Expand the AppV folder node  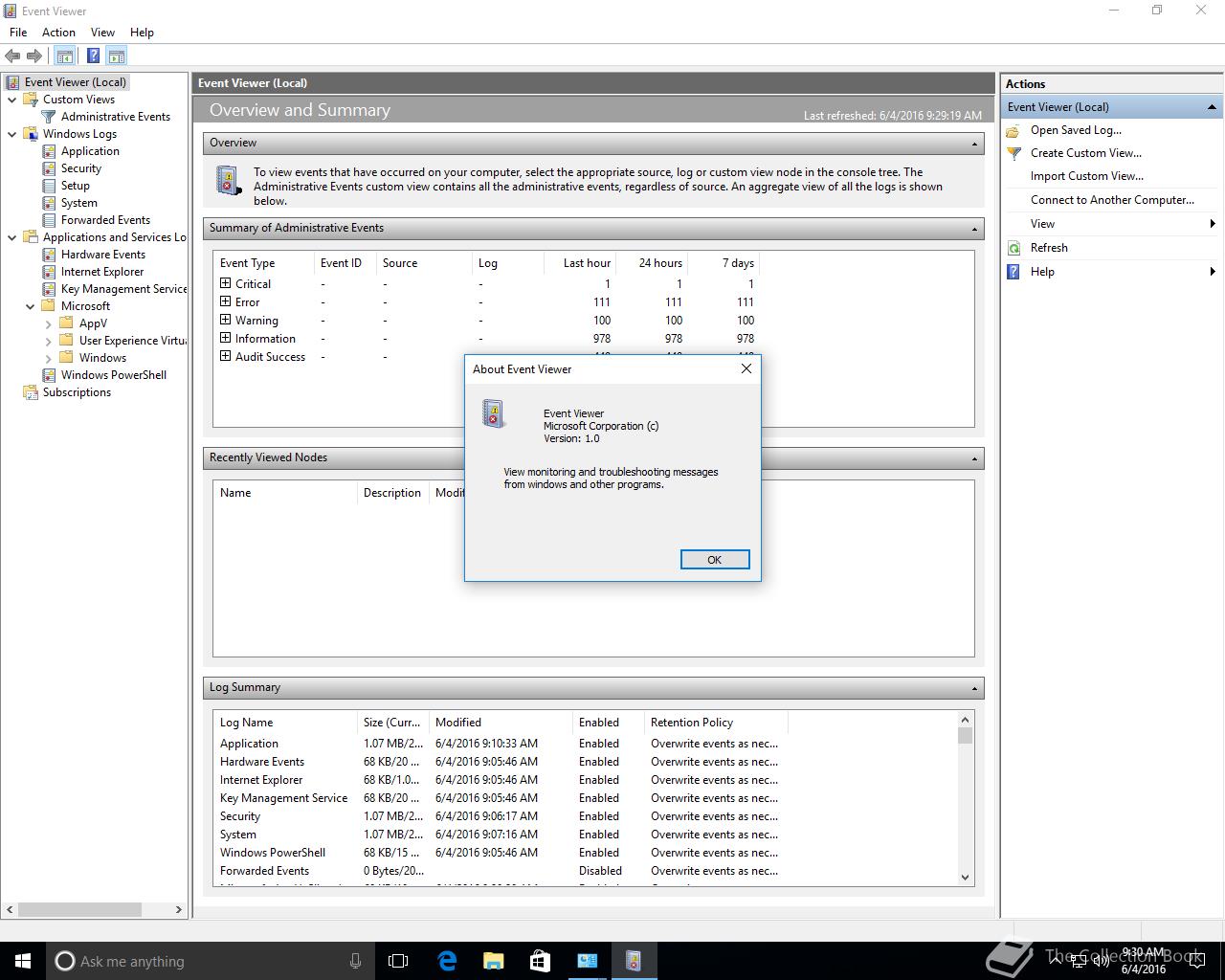pos(49,323)
